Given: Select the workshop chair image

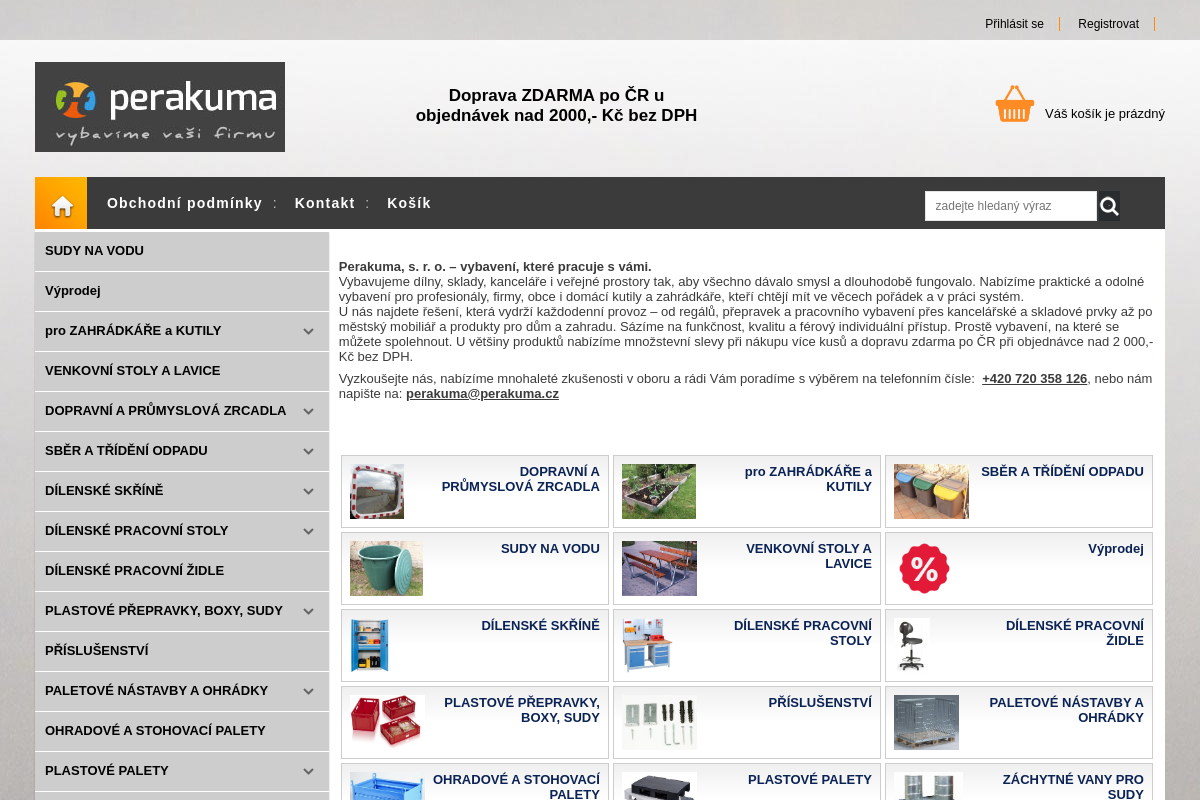Looking at the screenshot, I should coord(911,645).
